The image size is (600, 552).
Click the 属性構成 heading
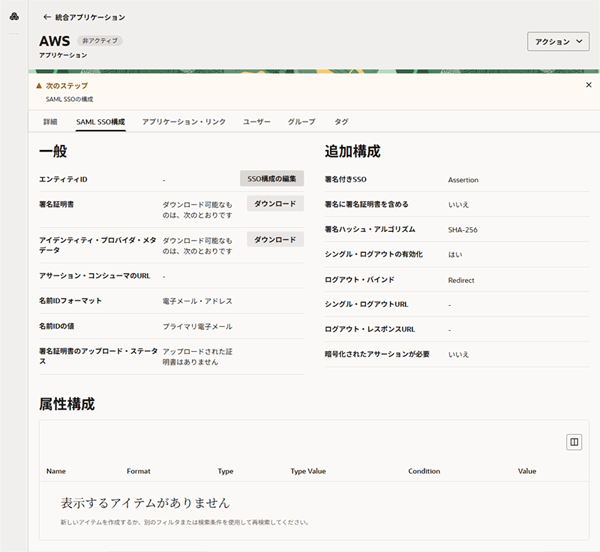coord(67,404)
